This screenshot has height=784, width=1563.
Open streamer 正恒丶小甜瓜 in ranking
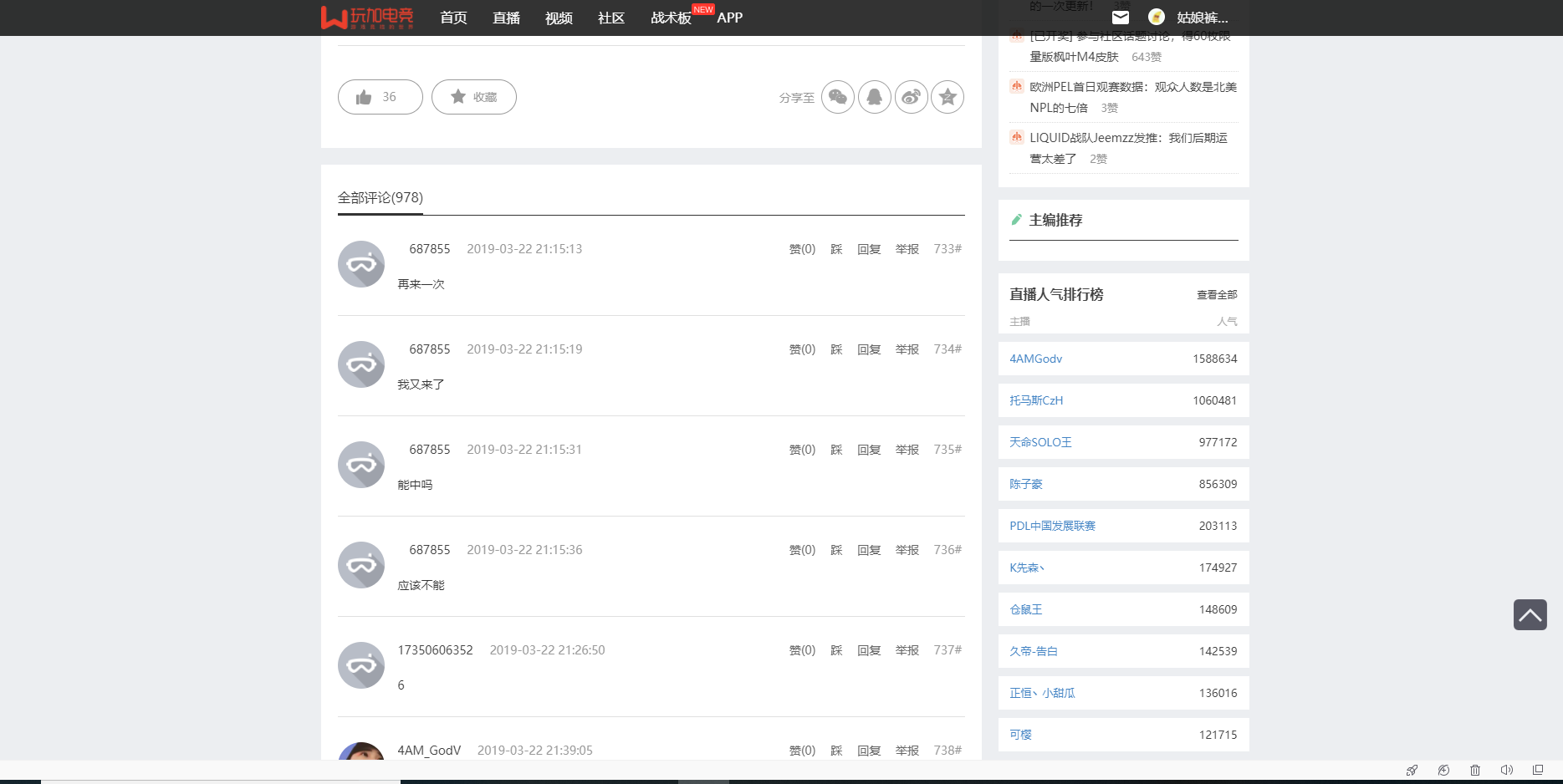(1042, 693)
